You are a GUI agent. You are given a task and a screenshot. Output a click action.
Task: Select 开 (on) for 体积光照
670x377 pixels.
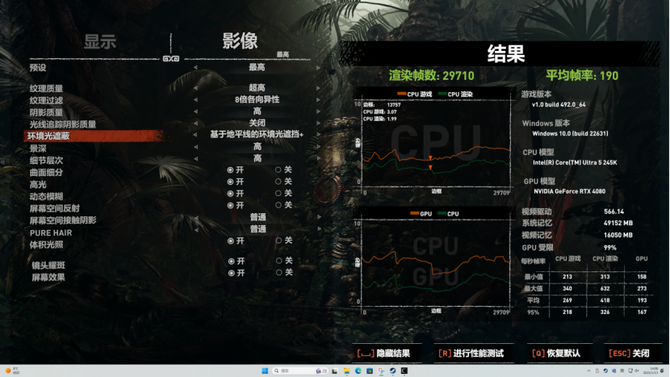pyautogui.click(x=235, y=241)
